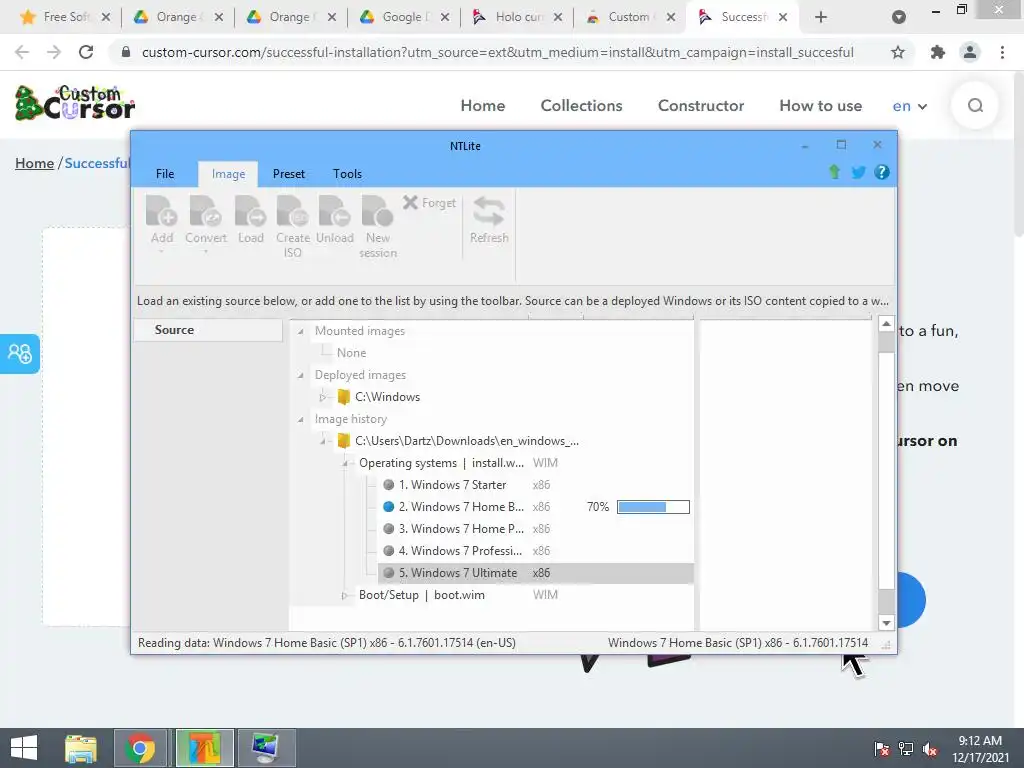Open the Collections link on Custom Cursor
The image size is (1024, 768).
[x=581, y=105]
